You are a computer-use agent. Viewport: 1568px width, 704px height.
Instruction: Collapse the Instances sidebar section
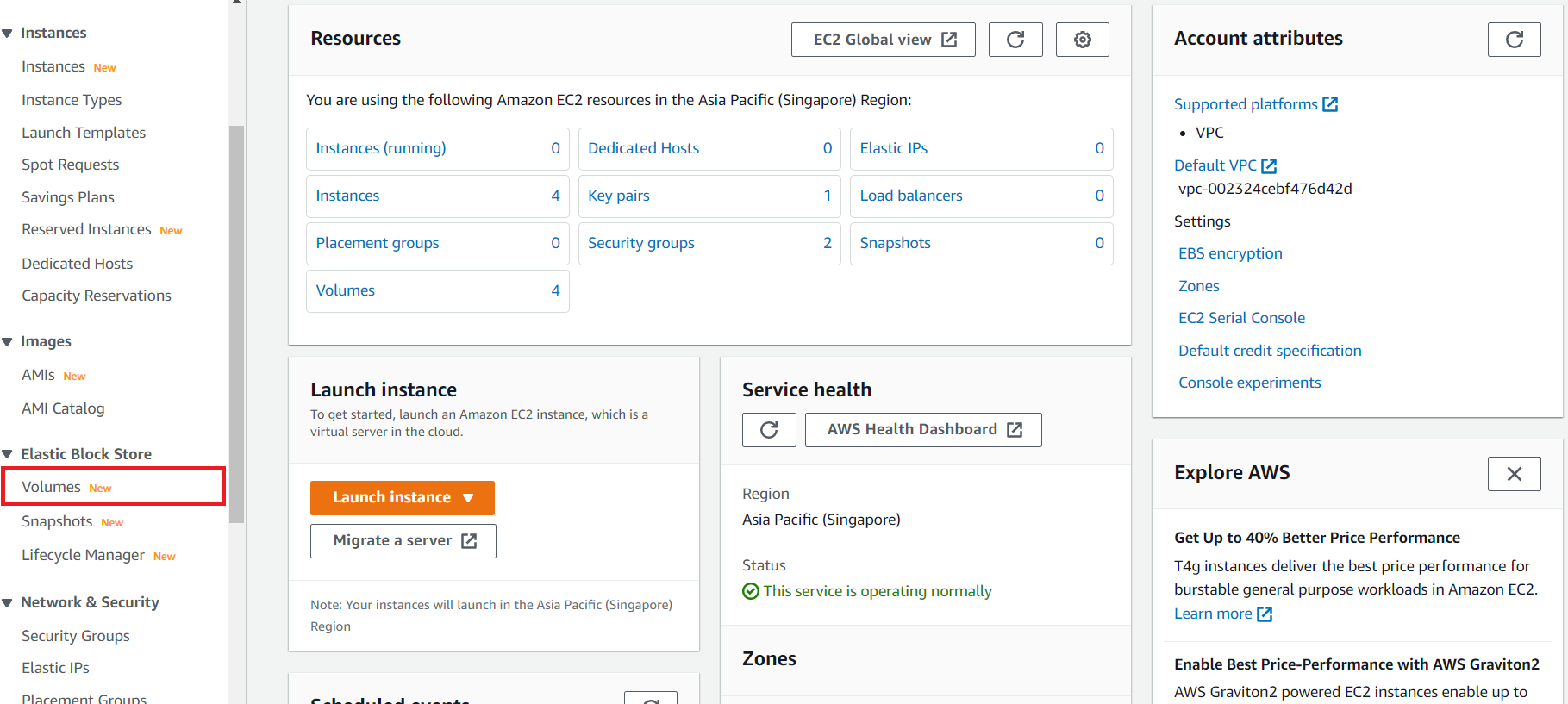(8, 34)
